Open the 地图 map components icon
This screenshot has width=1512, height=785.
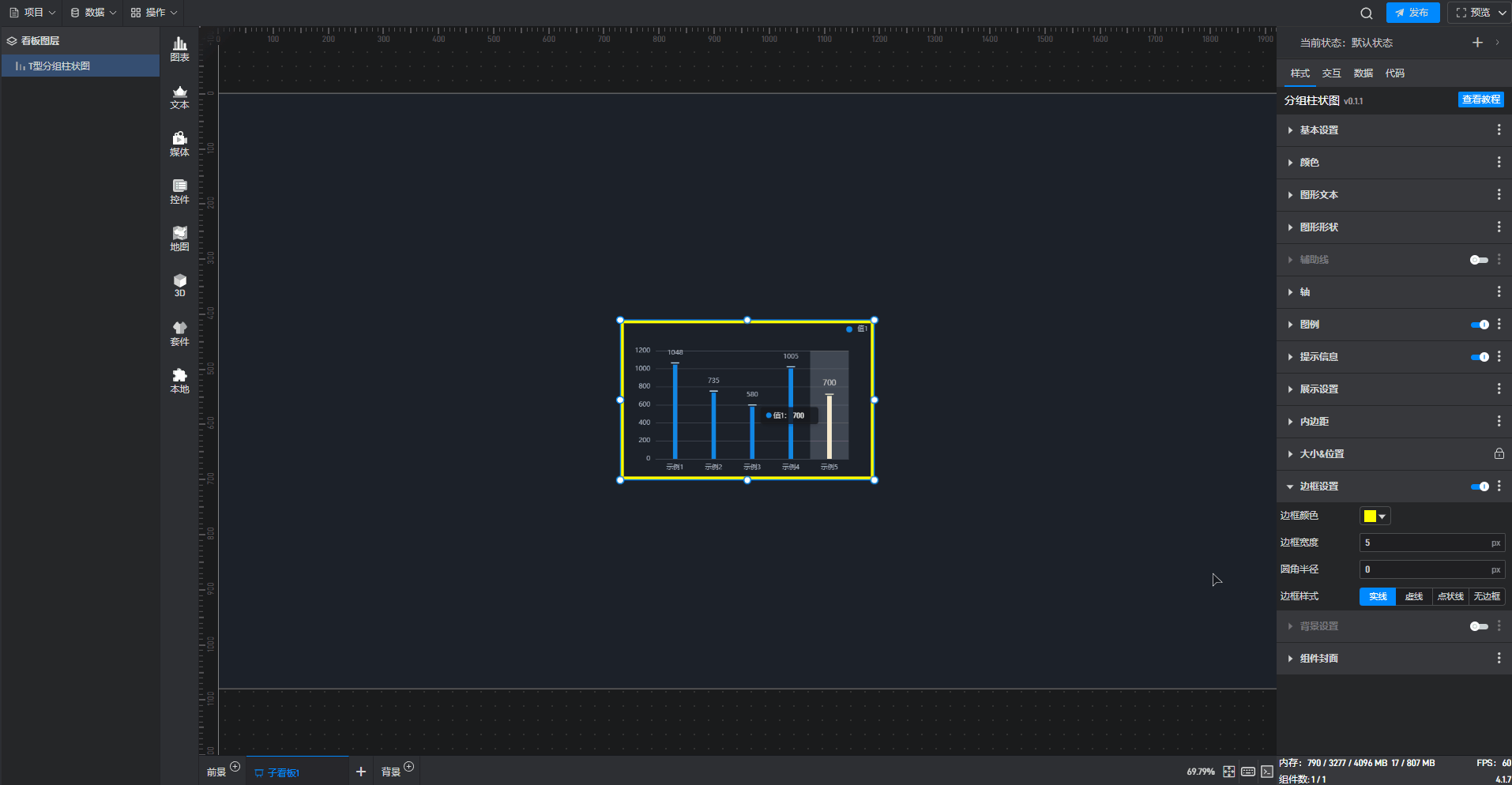pyautogui.click(x=179, y=239)
